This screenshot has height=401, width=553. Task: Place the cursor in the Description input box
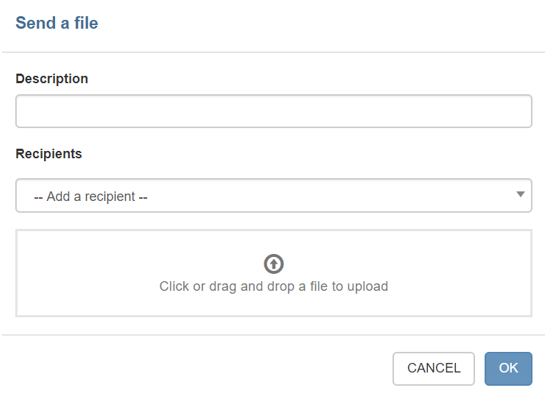[274, 111]
